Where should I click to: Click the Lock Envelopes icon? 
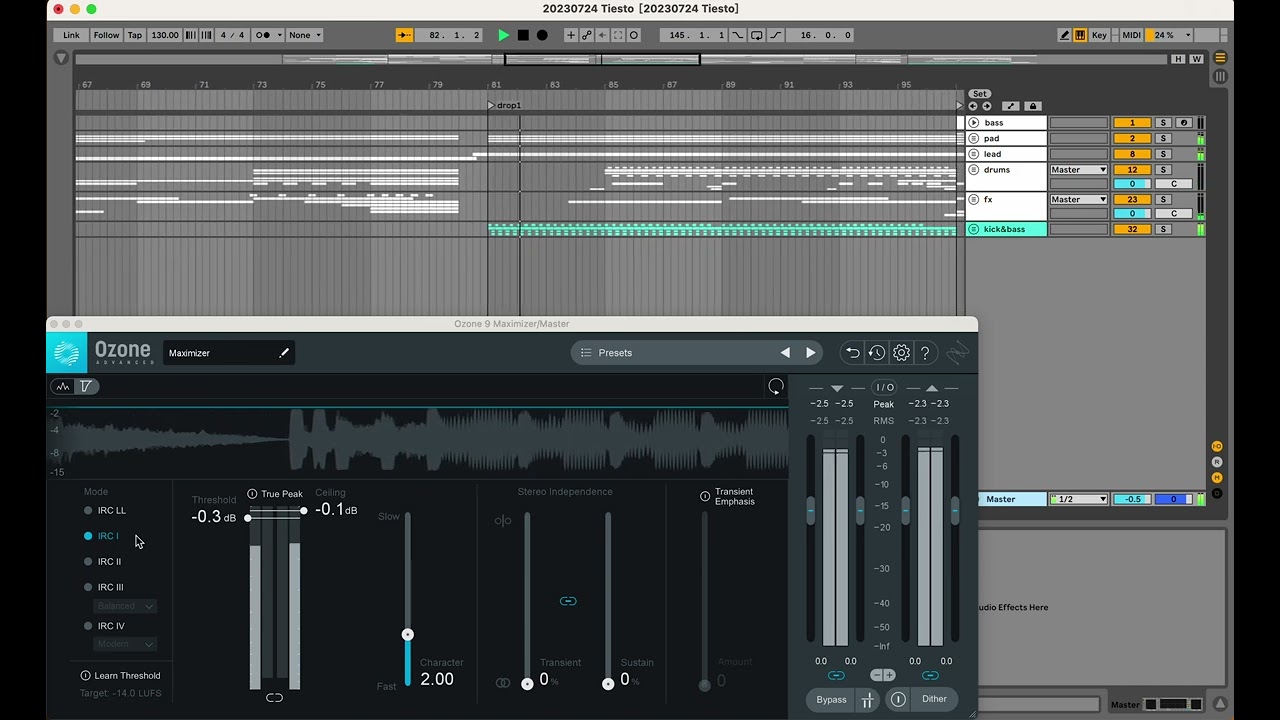tap(1033, 106)
